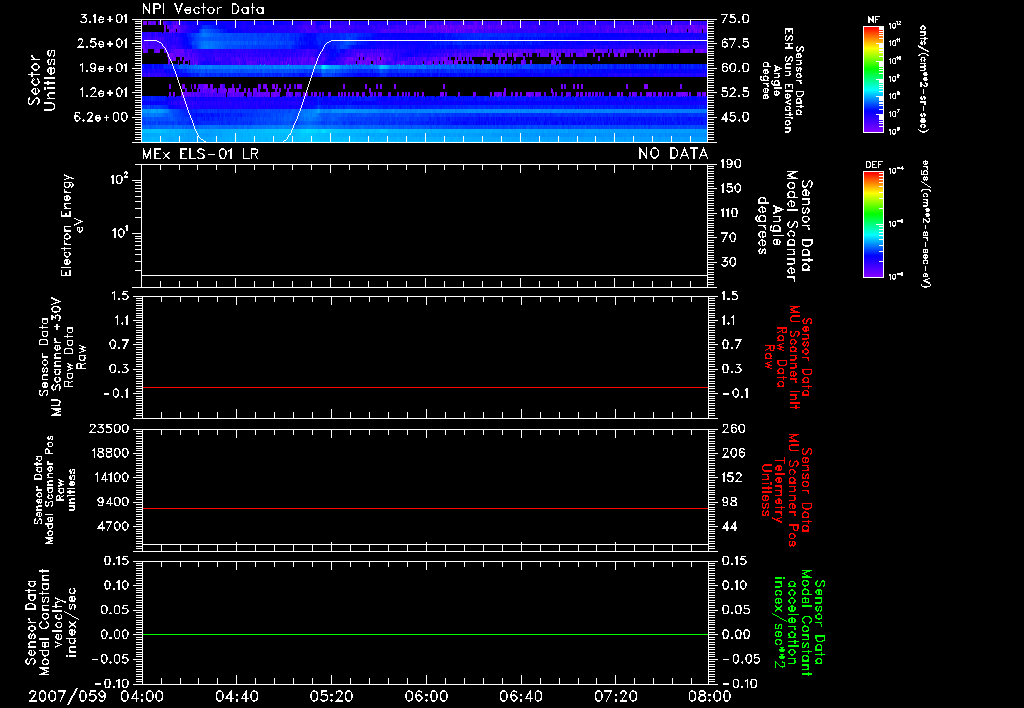The height and width of the screenshot is (708, 1024).
Task: Click the 07:20 time axis label
Action: click(615, 696)
